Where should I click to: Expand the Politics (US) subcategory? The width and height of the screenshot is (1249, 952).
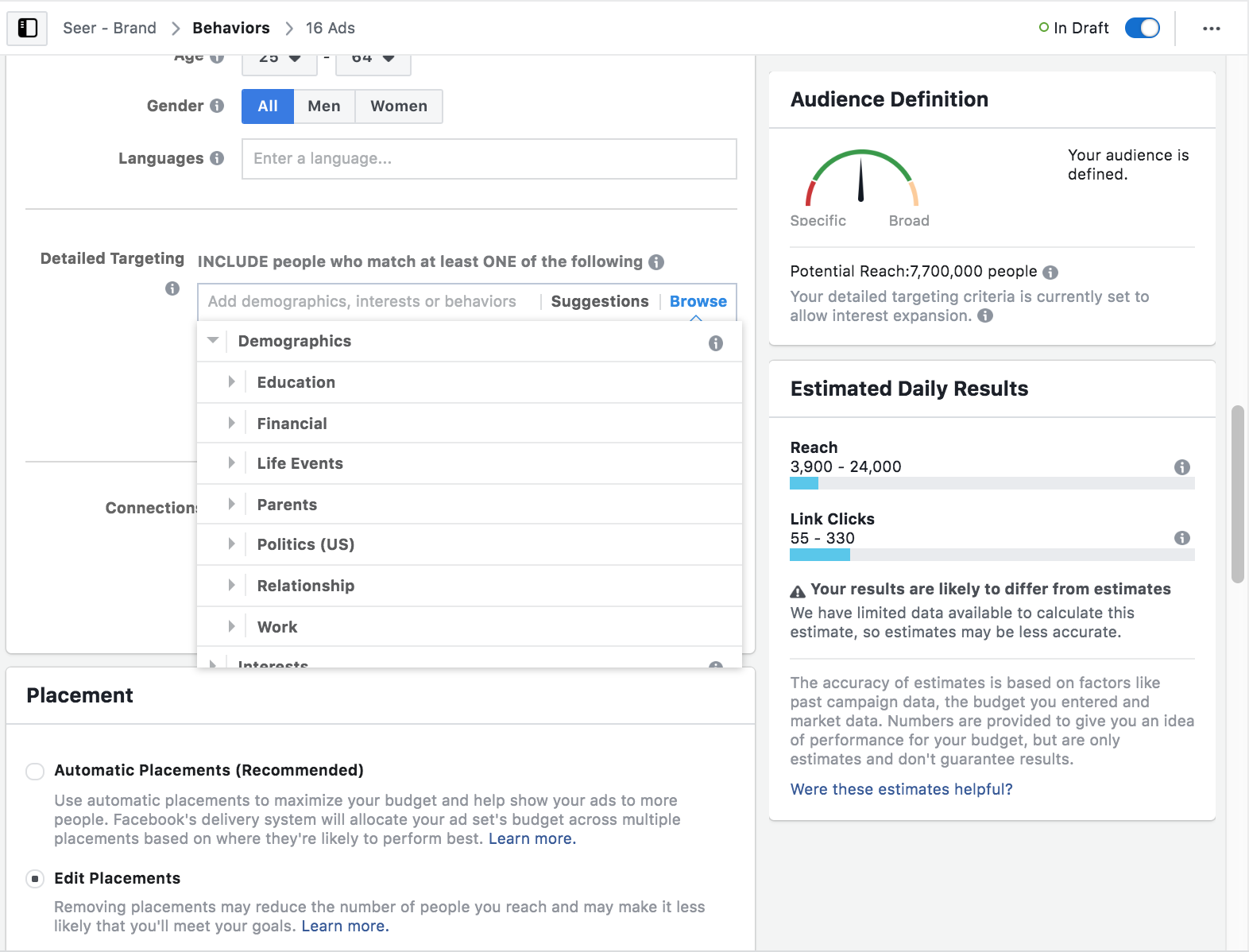(231, 544)
